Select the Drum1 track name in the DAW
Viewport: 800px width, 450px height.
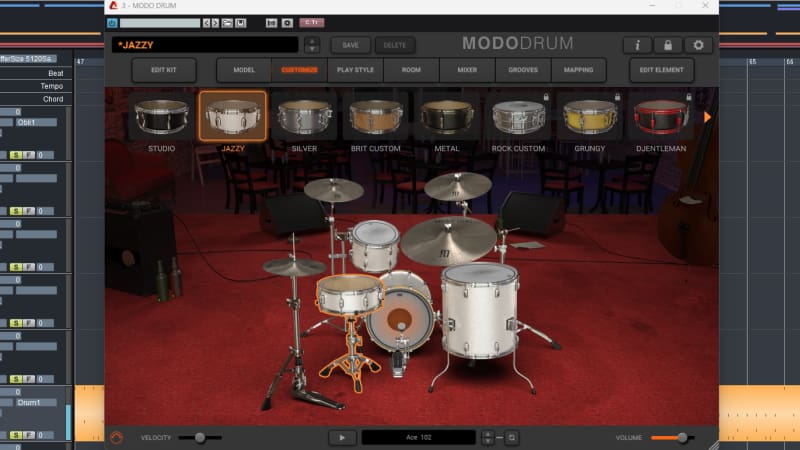tap(36, 403)
